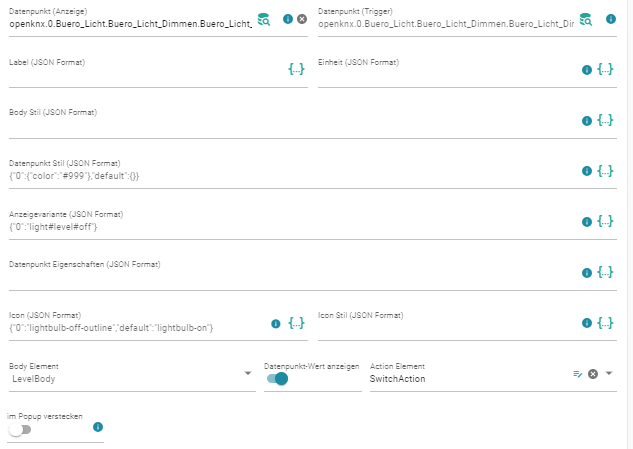Open JSON editor for Datenpunkt Stil
The image size is (633, 449).
[x=605, y=171]
